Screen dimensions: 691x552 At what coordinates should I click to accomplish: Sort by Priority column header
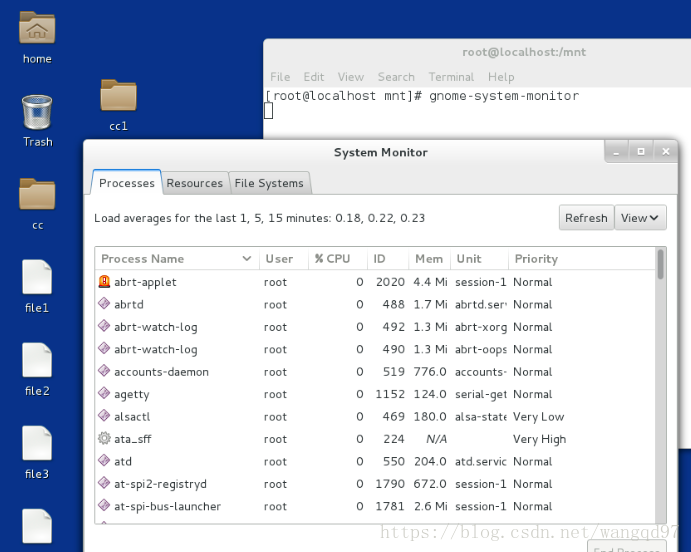coord(582,259)
